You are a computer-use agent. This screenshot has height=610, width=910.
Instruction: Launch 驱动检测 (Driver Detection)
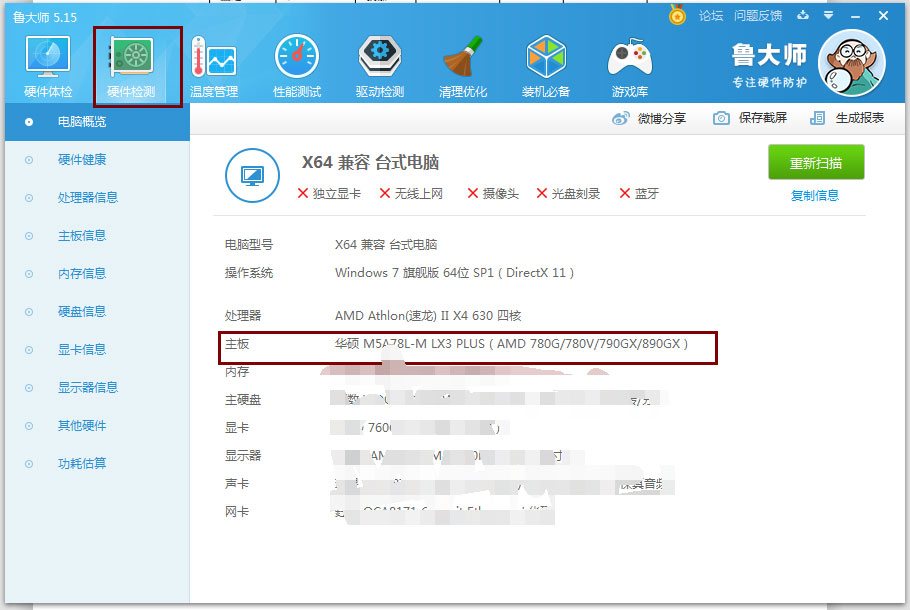pyautogui.click(x=379, y=62)
